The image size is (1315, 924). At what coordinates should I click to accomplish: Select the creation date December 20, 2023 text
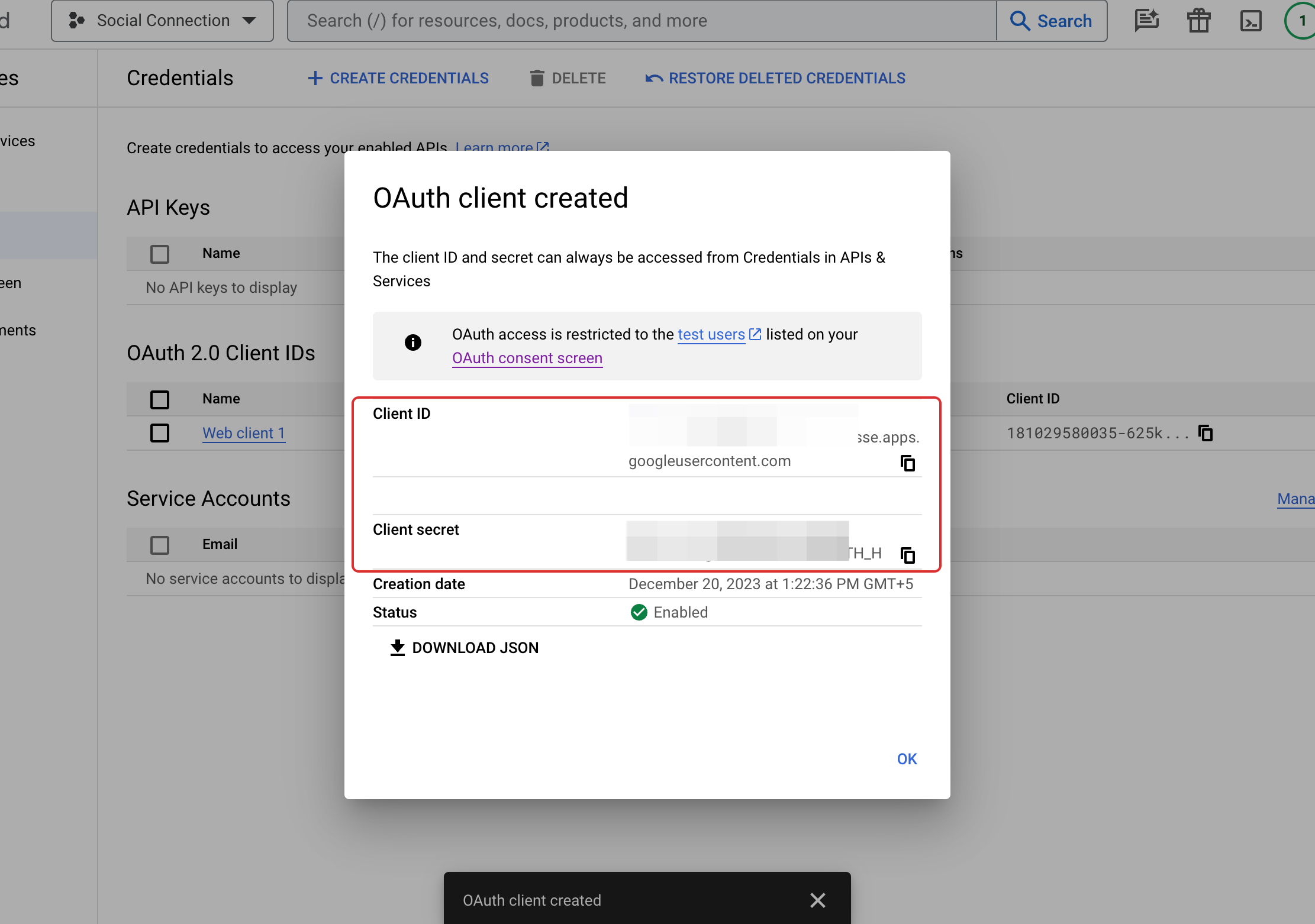[771, 584]
